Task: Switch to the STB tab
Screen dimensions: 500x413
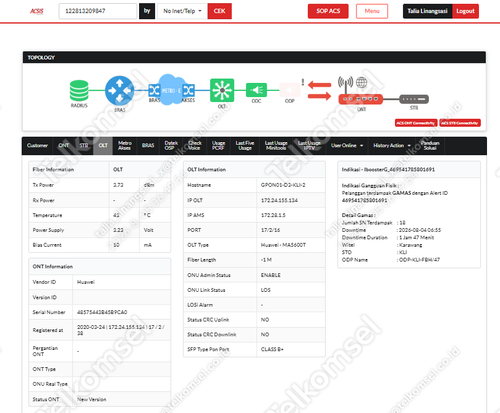Action: pos(83,146)
